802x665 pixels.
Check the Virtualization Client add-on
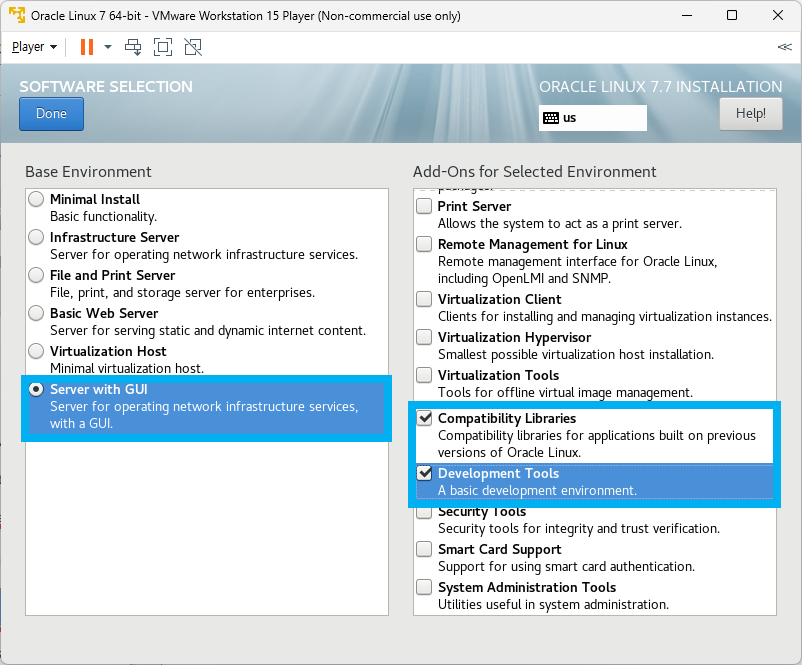click(424, 299)
